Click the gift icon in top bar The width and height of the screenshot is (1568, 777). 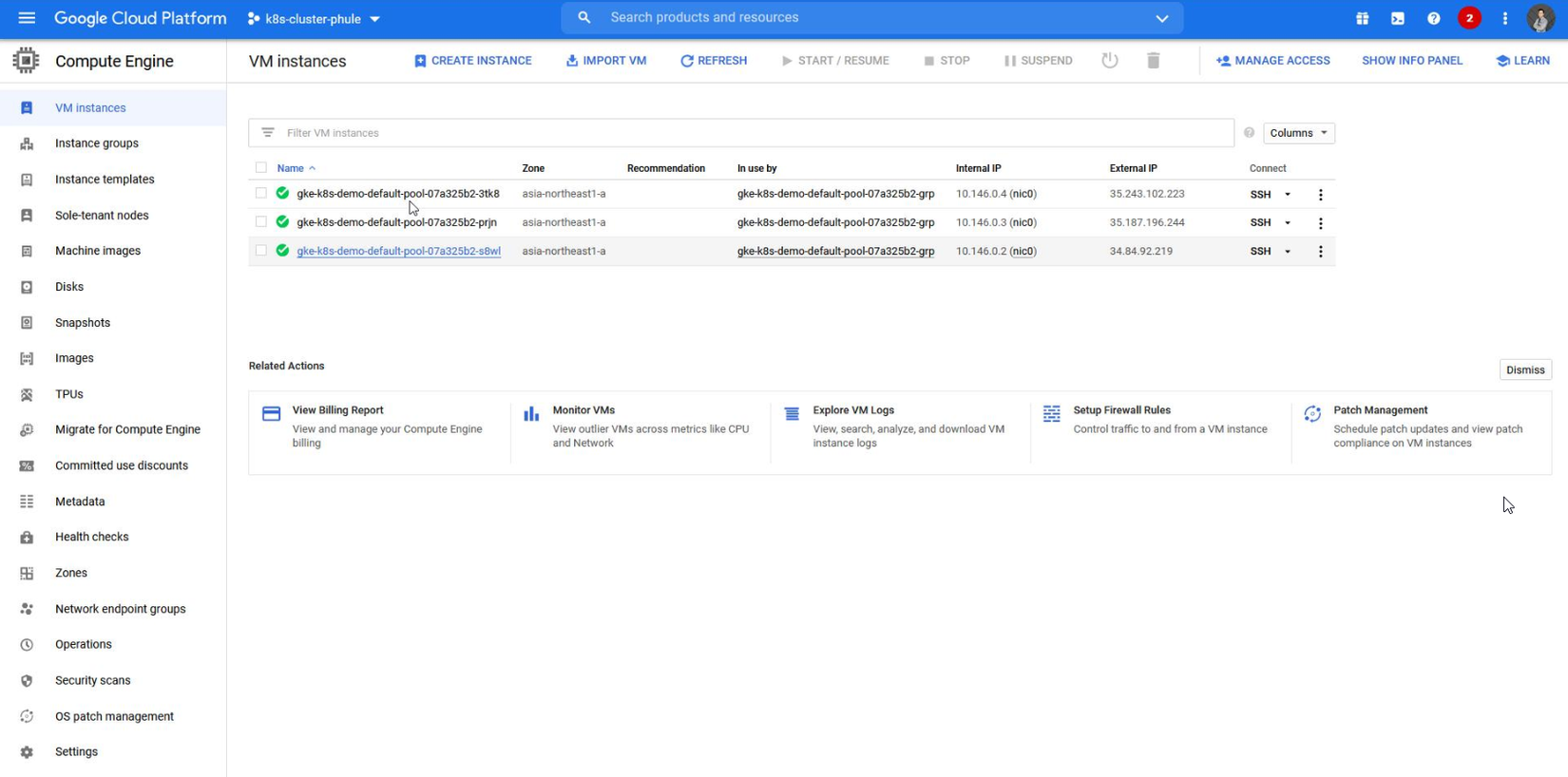1362,18
